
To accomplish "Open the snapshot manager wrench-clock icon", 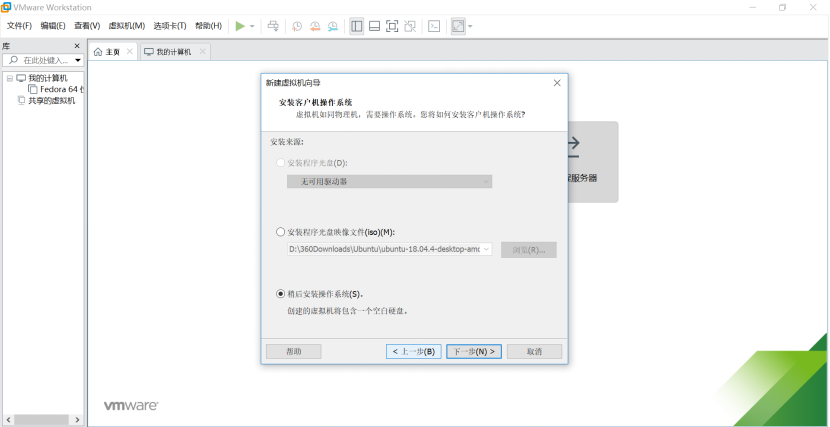I will click(332, 26).
